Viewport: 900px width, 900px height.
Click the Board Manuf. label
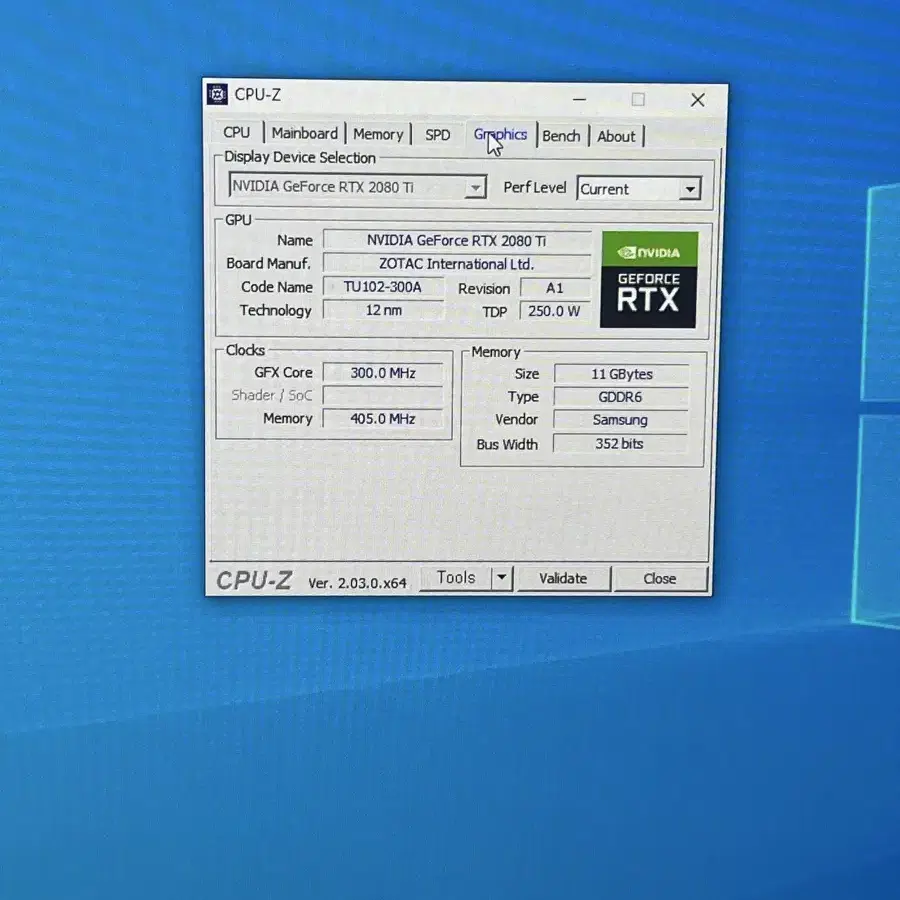click(x=268, y=263)
